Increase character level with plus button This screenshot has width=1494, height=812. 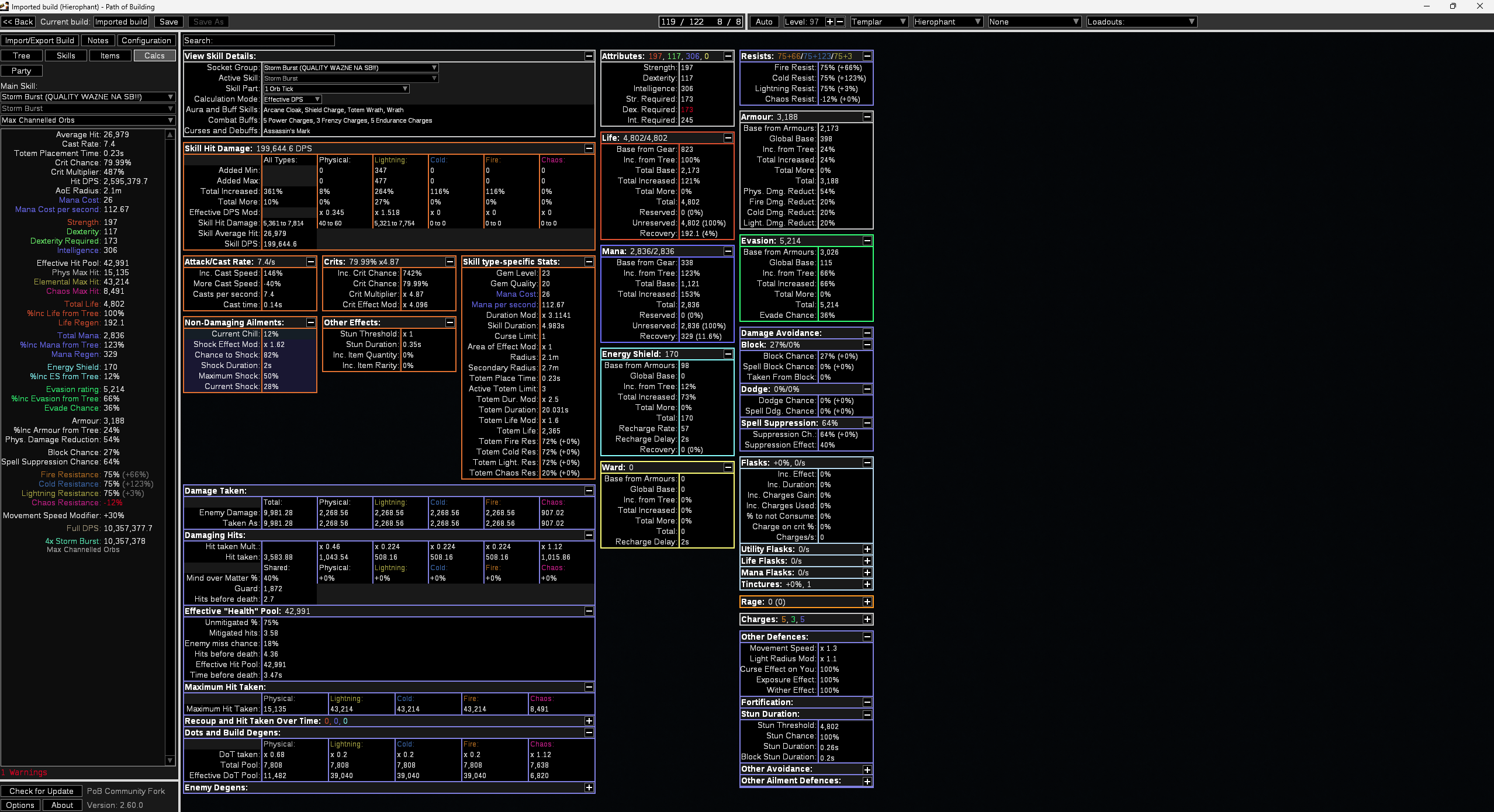click(x=829, y=22)
